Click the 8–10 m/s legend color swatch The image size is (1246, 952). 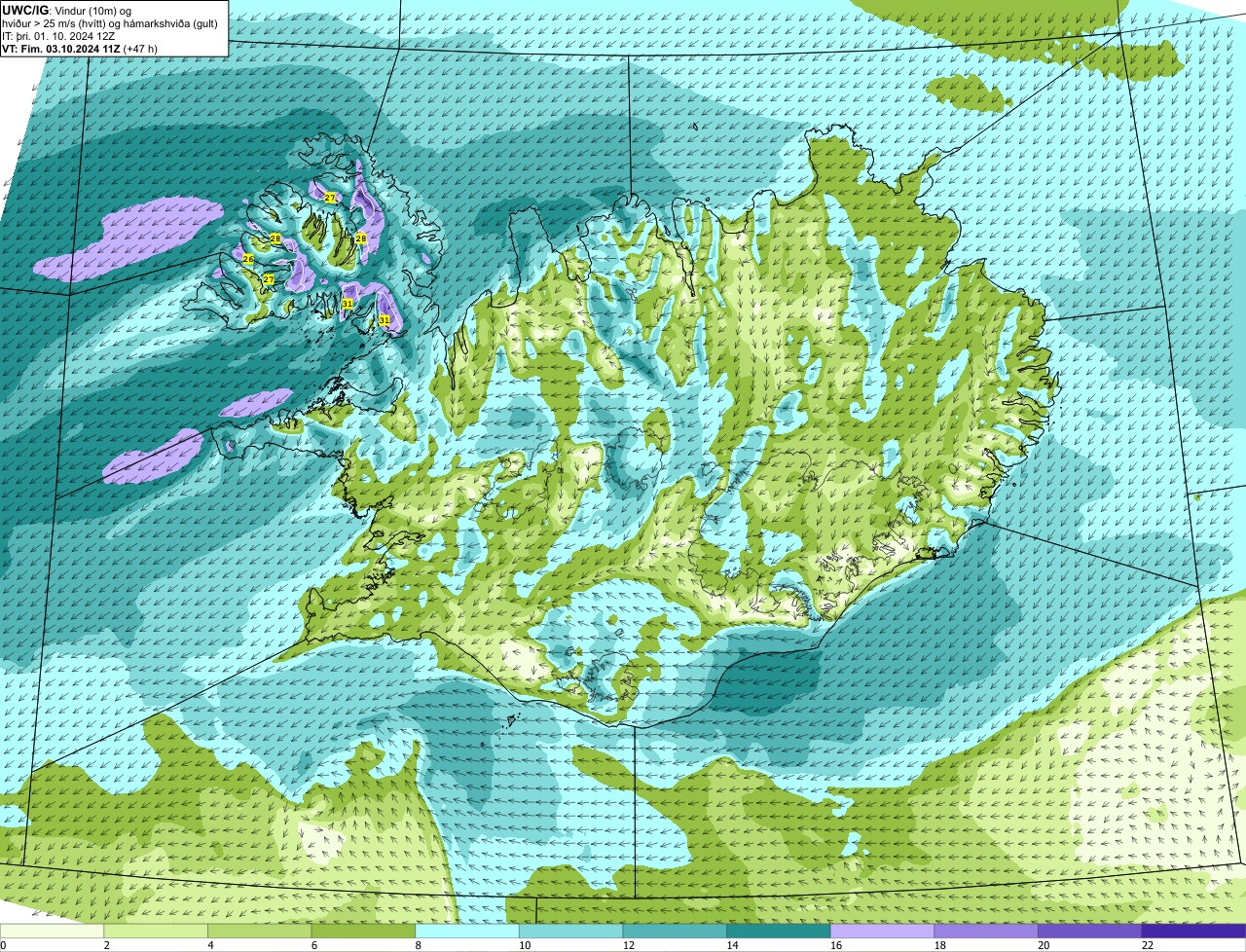point(467,931)
